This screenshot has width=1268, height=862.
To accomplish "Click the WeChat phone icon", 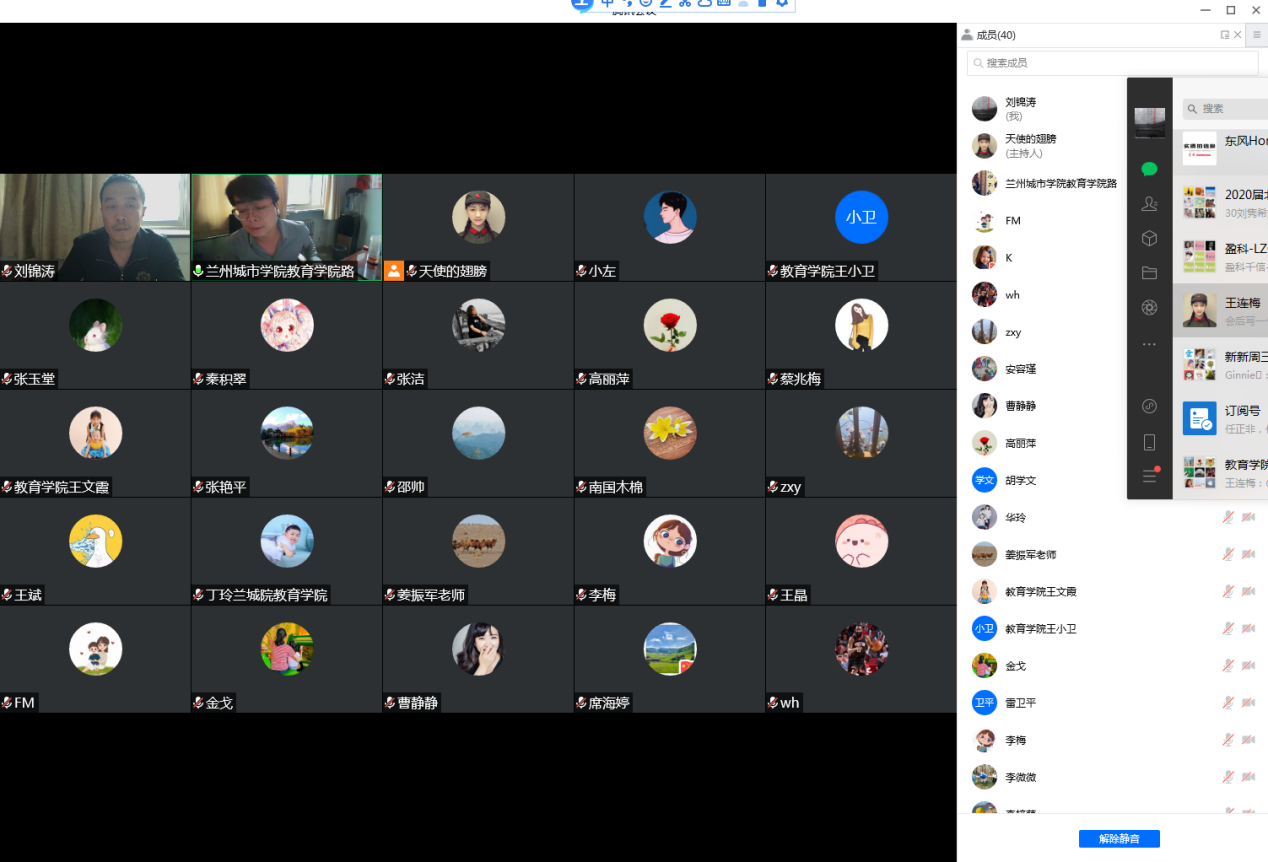I will [x=1149, y=442].
